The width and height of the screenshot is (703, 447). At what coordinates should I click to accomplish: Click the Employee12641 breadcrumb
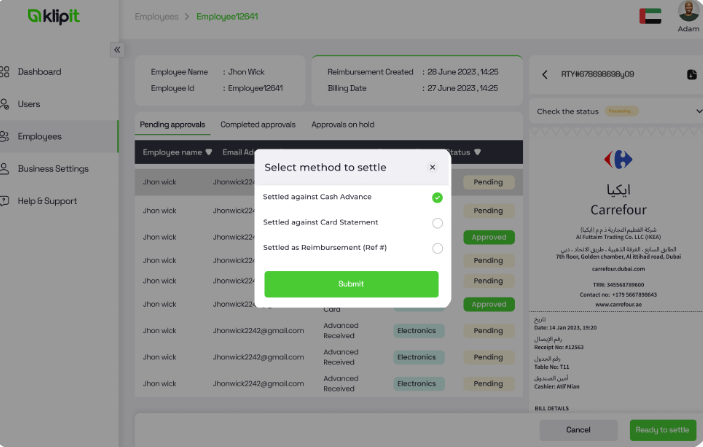pyautogui.click(x=227, y=17)
